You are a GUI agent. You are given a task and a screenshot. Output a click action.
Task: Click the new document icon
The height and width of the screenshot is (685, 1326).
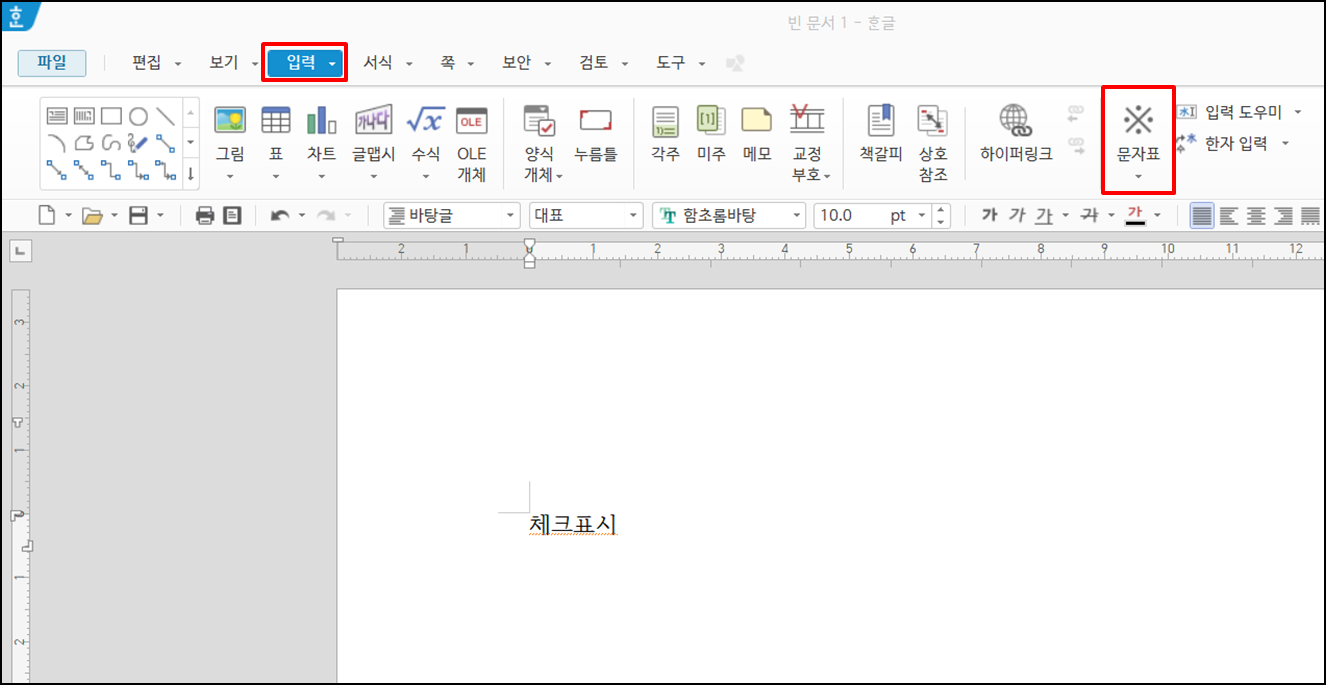point(46,215)
